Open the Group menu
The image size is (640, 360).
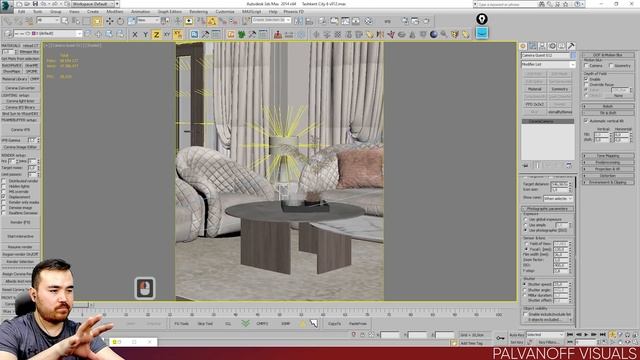[x=56, y=12]
